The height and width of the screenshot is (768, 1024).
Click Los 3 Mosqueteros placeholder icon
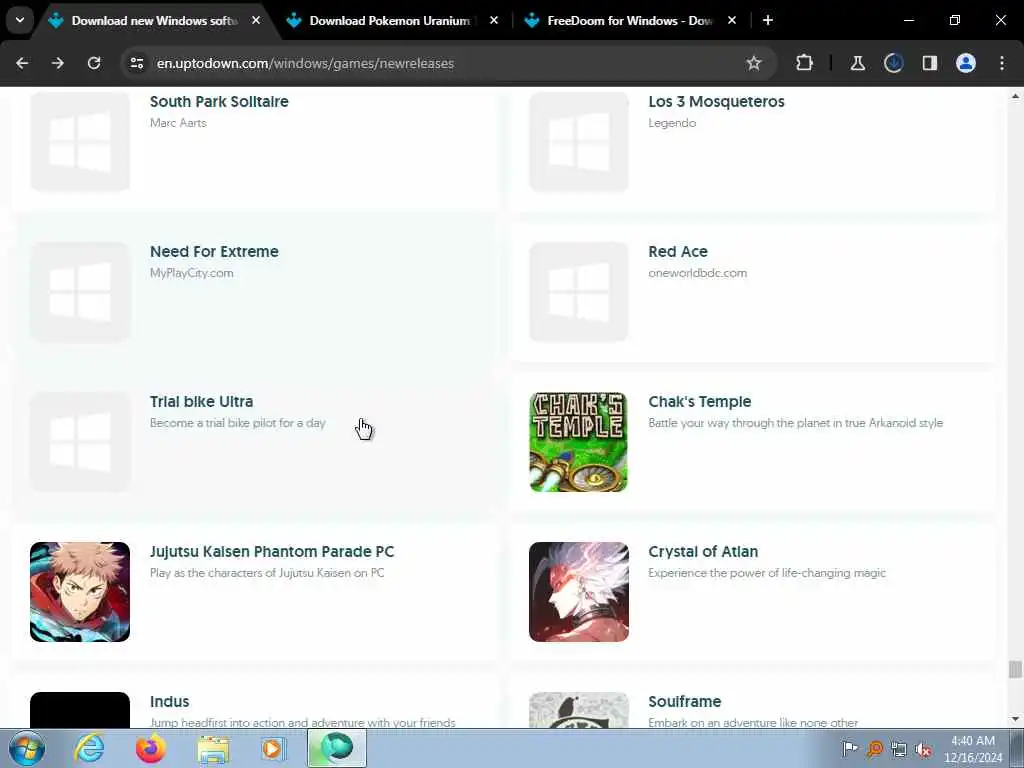tap(579, 142)
